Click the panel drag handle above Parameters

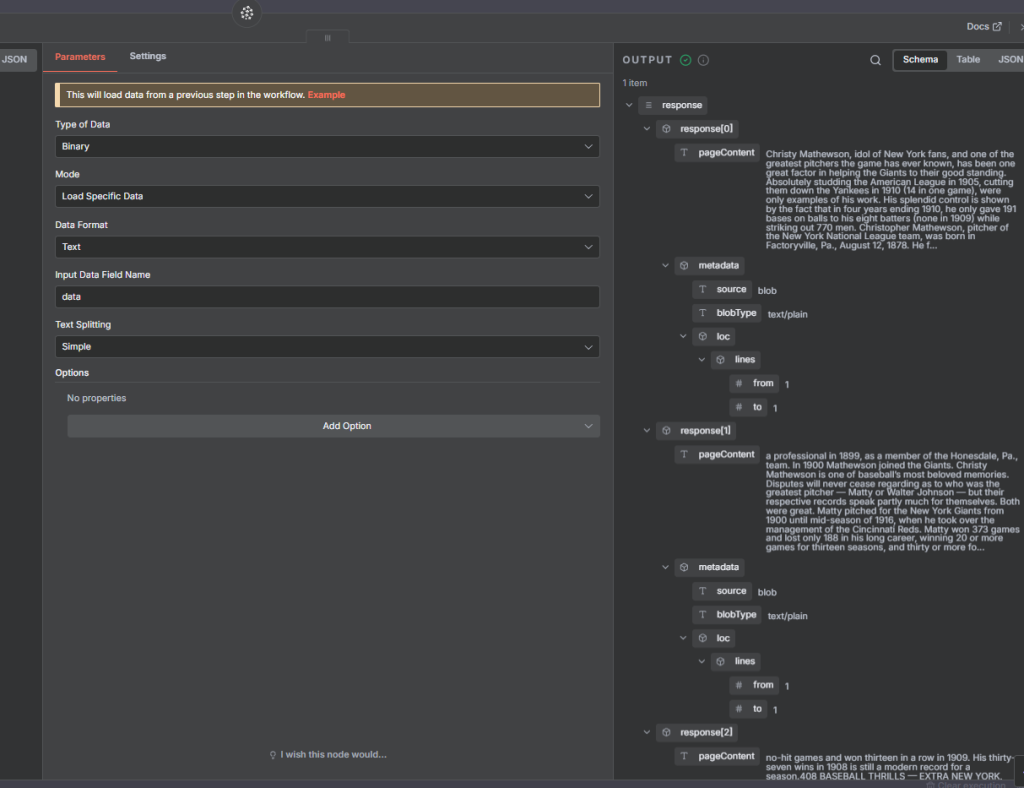tap(327, 38)
